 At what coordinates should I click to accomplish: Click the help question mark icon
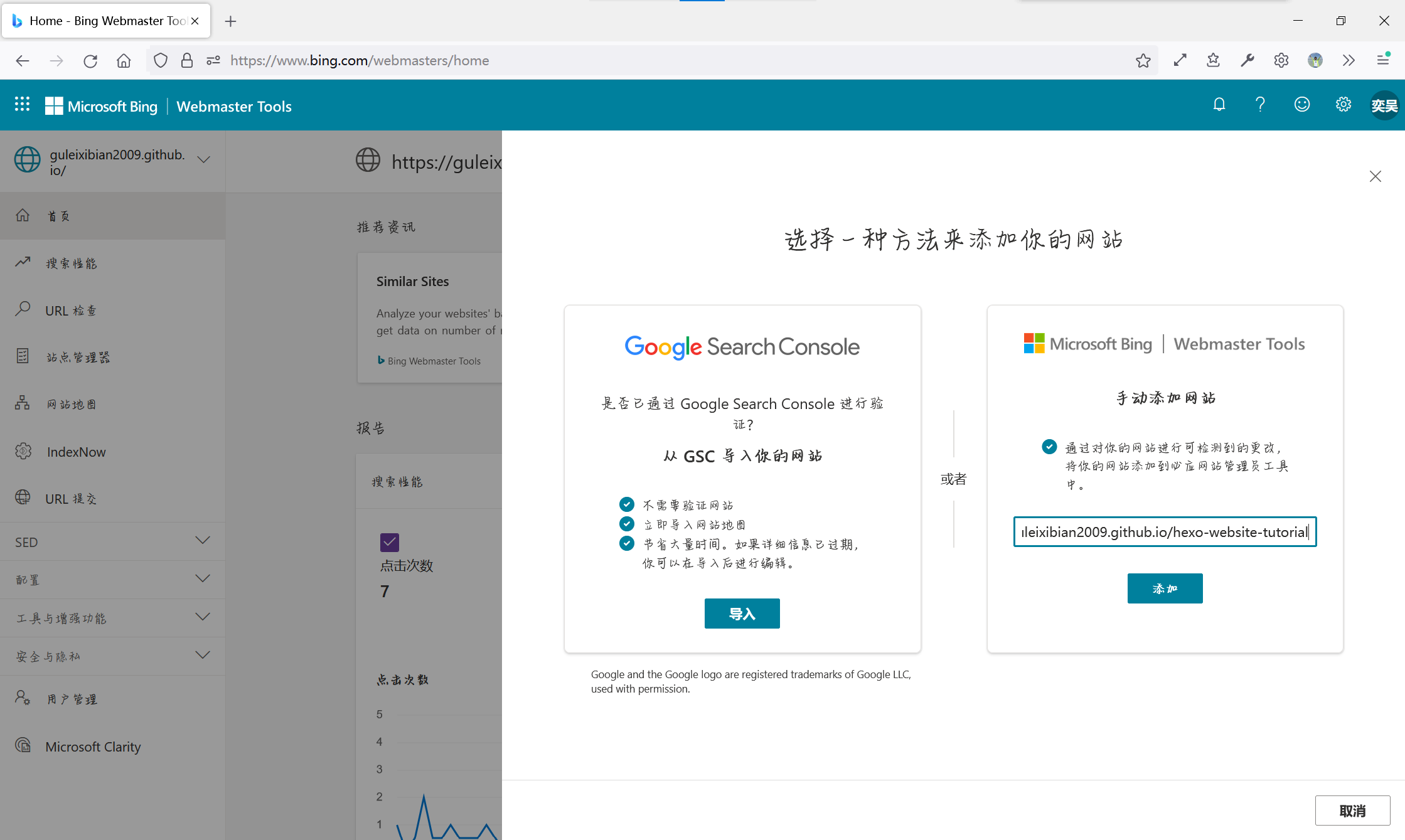(x=1260, y=105)
